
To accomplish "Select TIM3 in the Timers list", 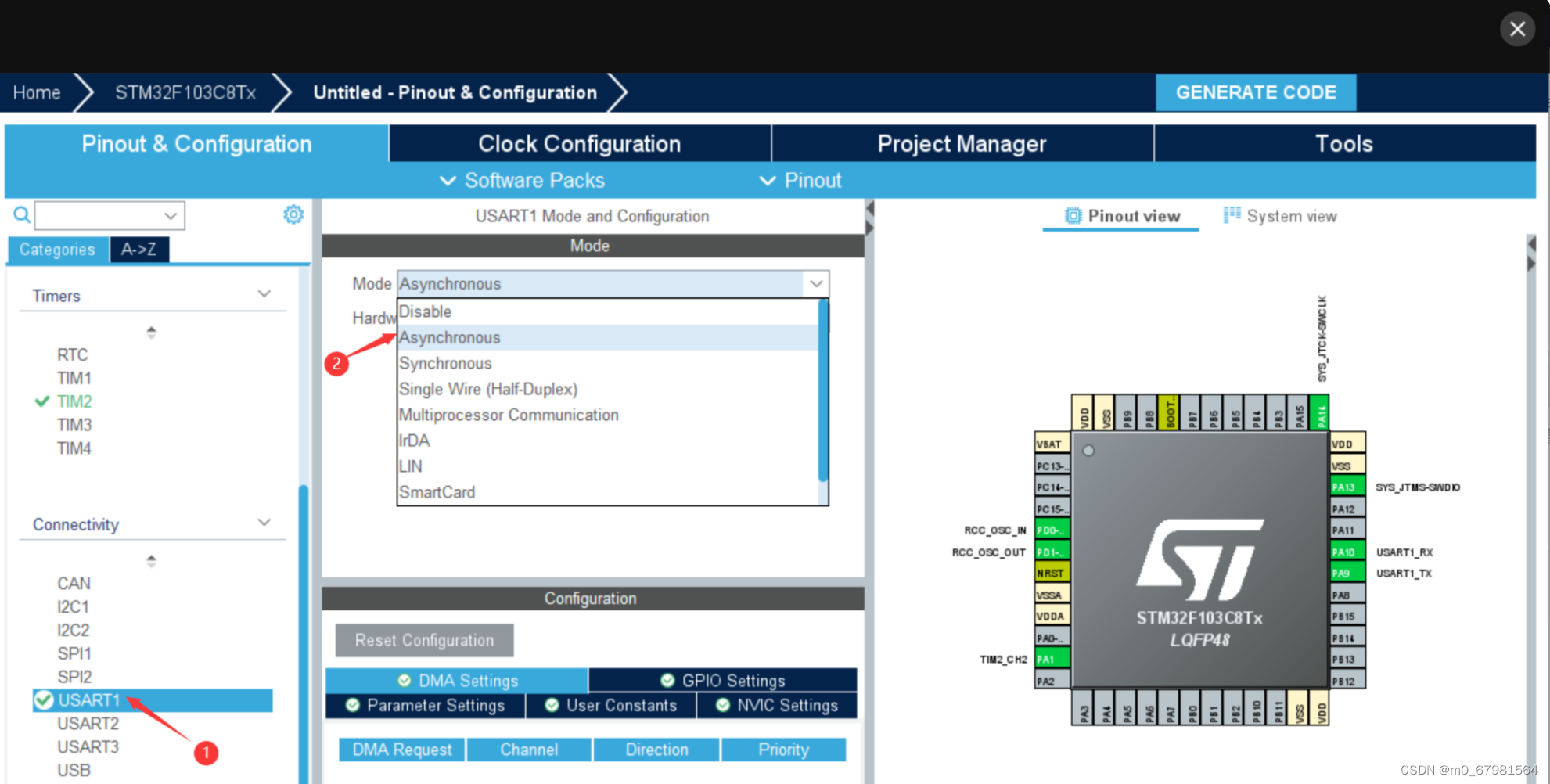I will [74, 425].
